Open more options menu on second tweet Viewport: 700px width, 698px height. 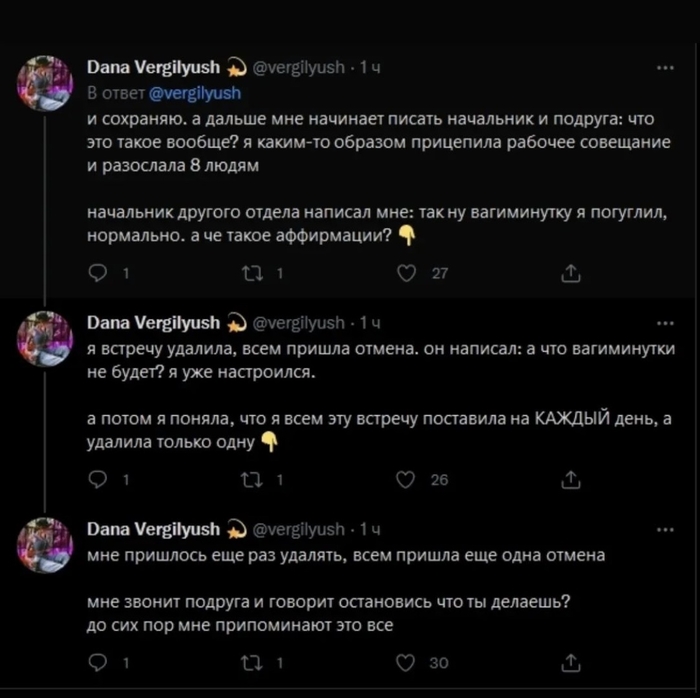[x=663, y=323]
